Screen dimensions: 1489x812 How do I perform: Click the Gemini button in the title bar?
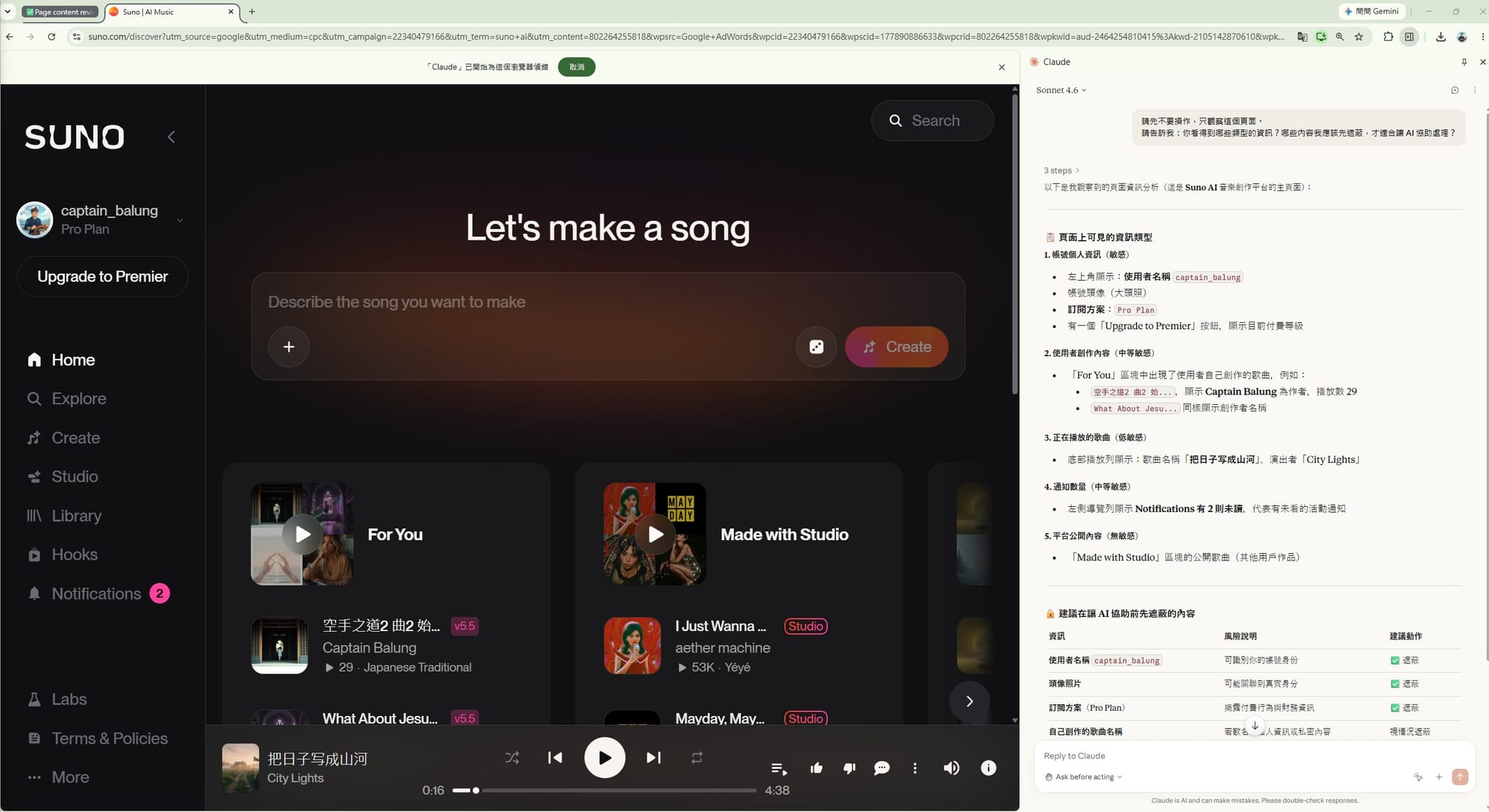pos(1371,11)
